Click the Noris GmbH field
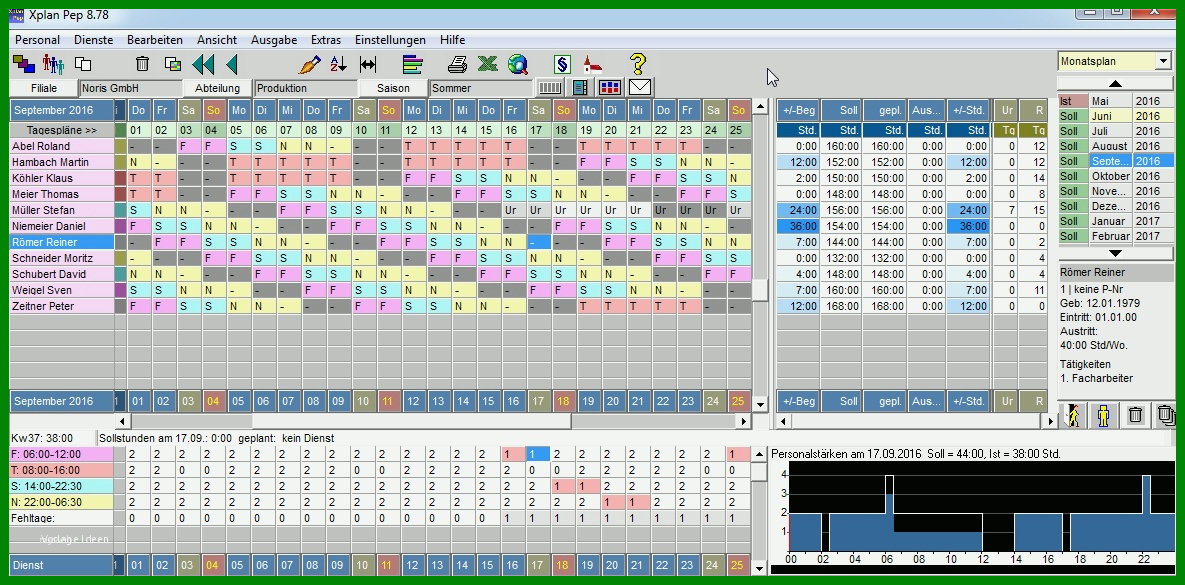Image resolution: width=1185 pixels, height=585 pixels. tap(131, 88)
